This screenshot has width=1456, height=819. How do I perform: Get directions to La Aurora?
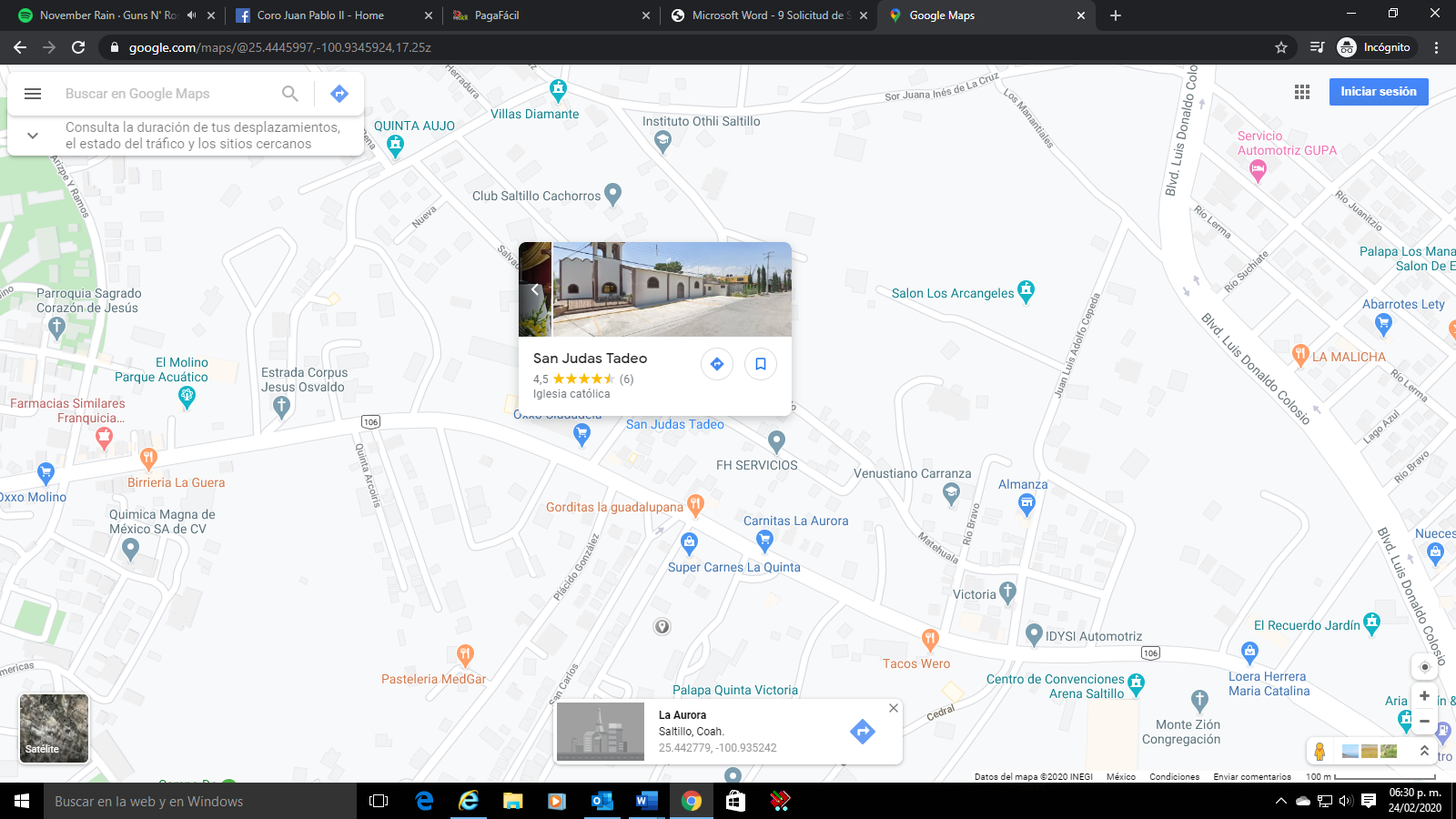pyautogui.click(x=863, y=731)
